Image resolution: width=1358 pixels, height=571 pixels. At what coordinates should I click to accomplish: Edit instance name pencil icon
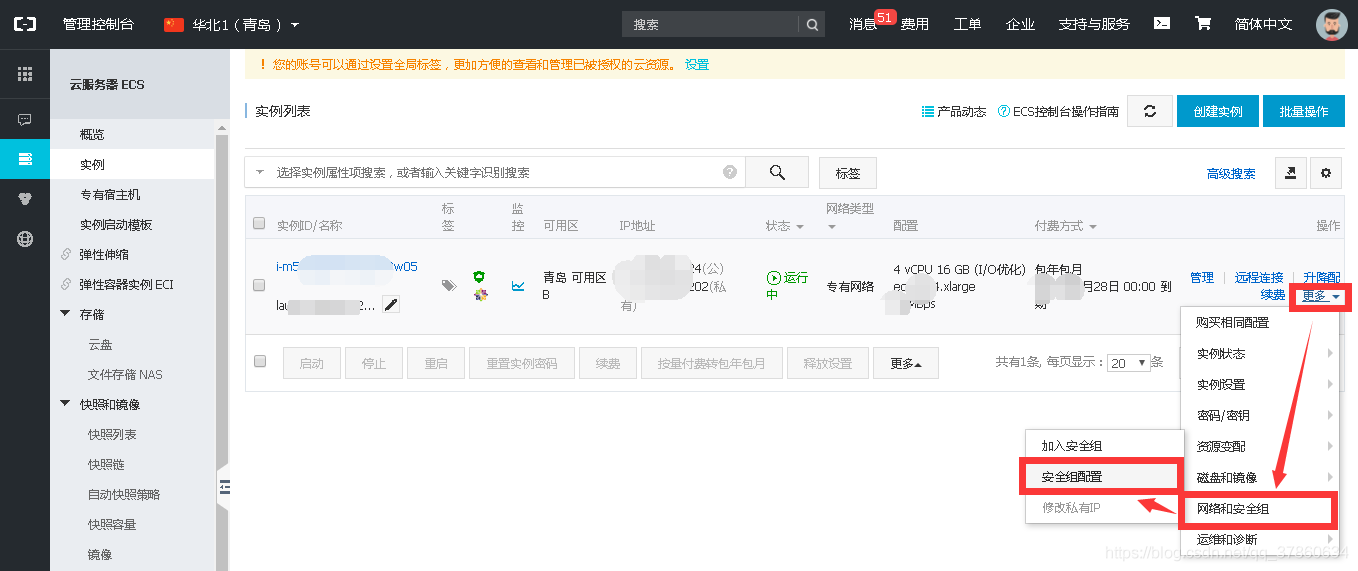point(391,304)
